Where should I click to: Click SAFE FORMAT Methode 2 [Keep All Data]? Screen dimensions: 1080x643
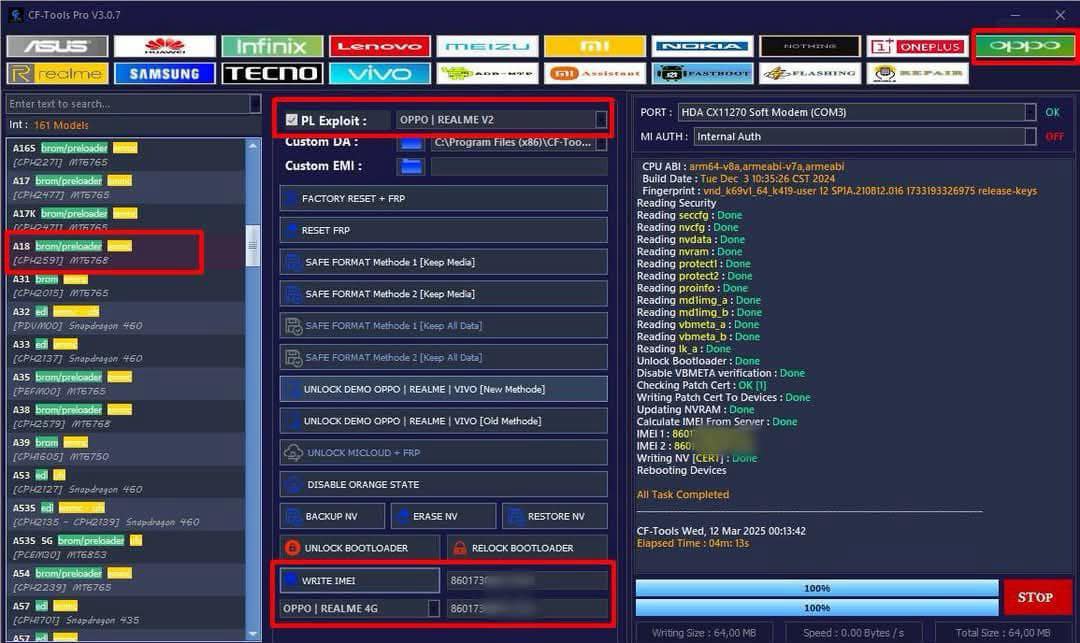[444, 357]
